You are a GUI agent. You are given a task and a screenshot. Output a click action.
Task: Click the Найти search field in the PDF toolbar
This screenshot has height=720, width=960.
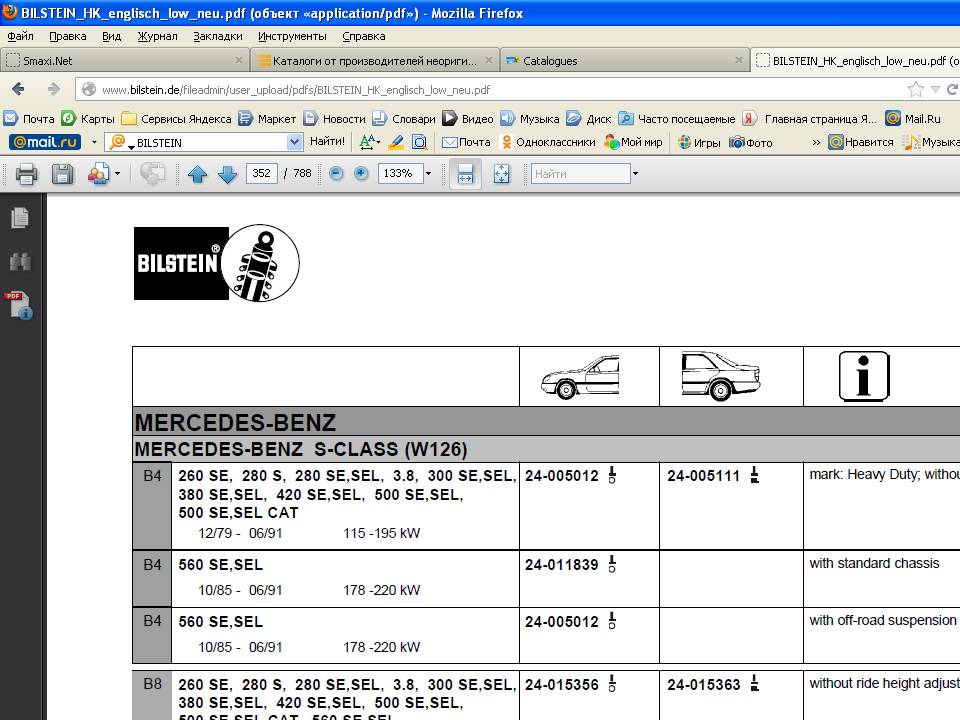click(580, 173)
